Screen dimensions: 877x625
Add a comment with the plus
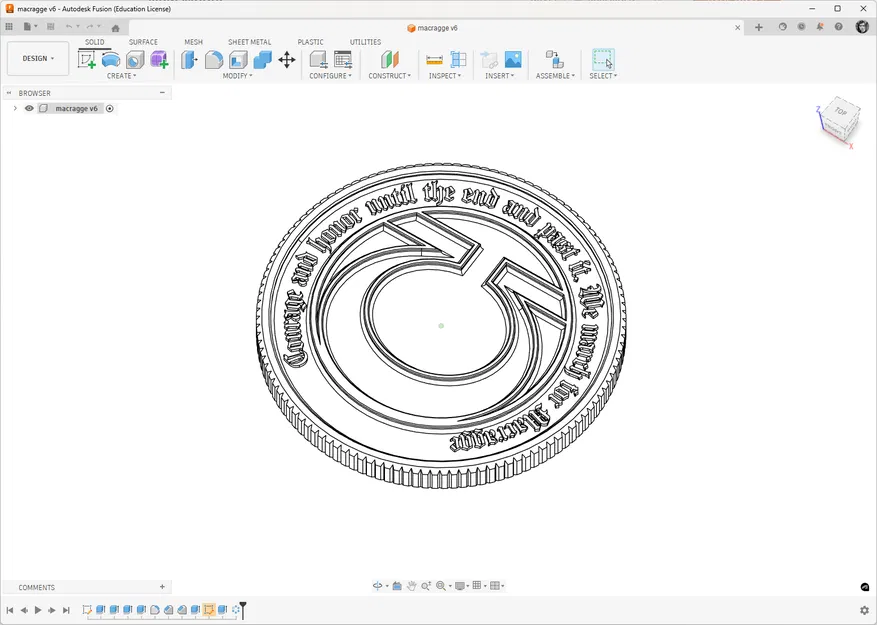162,587
